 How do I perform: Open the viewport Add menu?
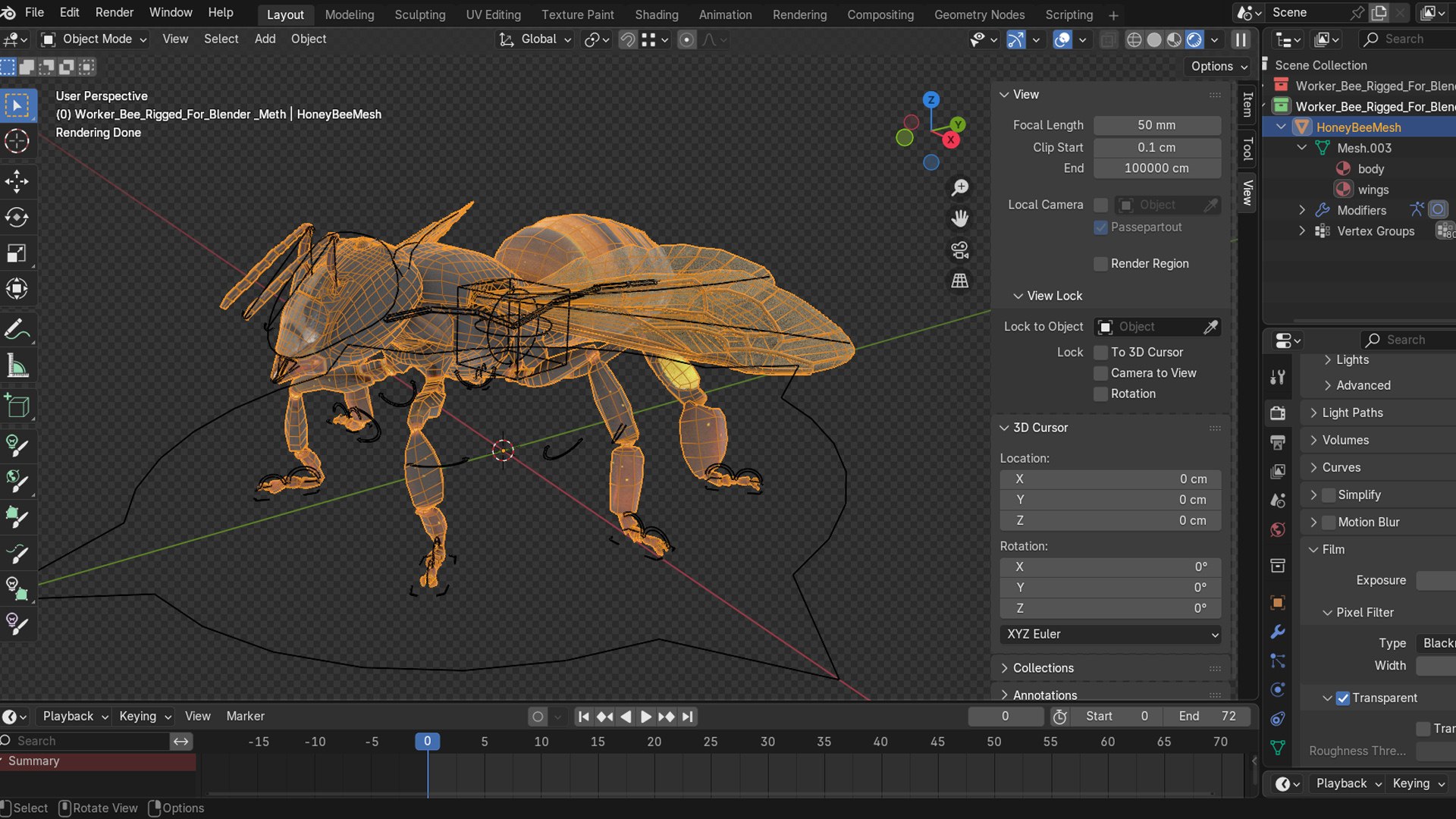pos(265,39)
